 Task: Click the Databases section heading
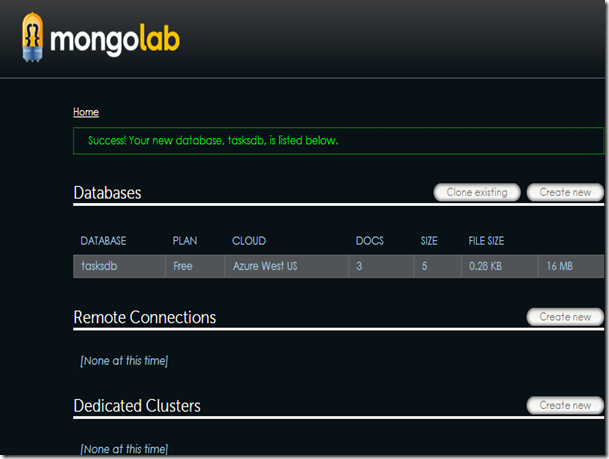(108, 193)
